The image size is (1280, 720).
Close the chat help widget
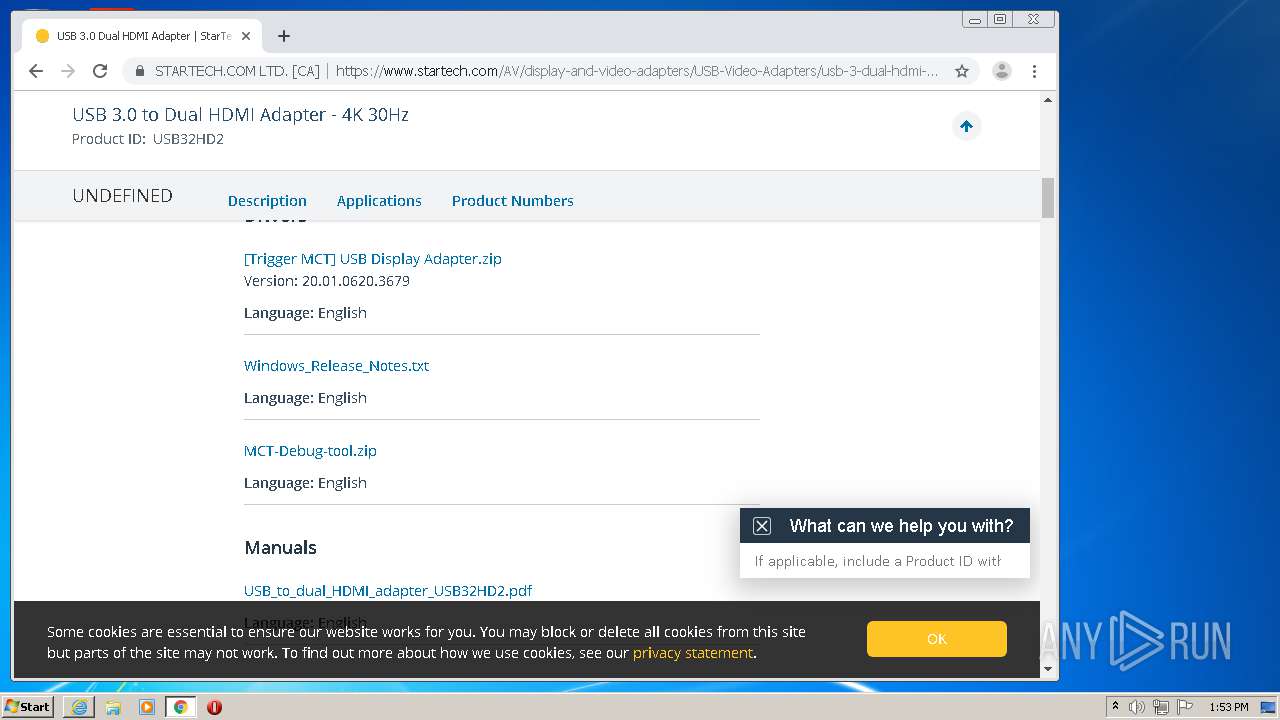click(762, 526)
